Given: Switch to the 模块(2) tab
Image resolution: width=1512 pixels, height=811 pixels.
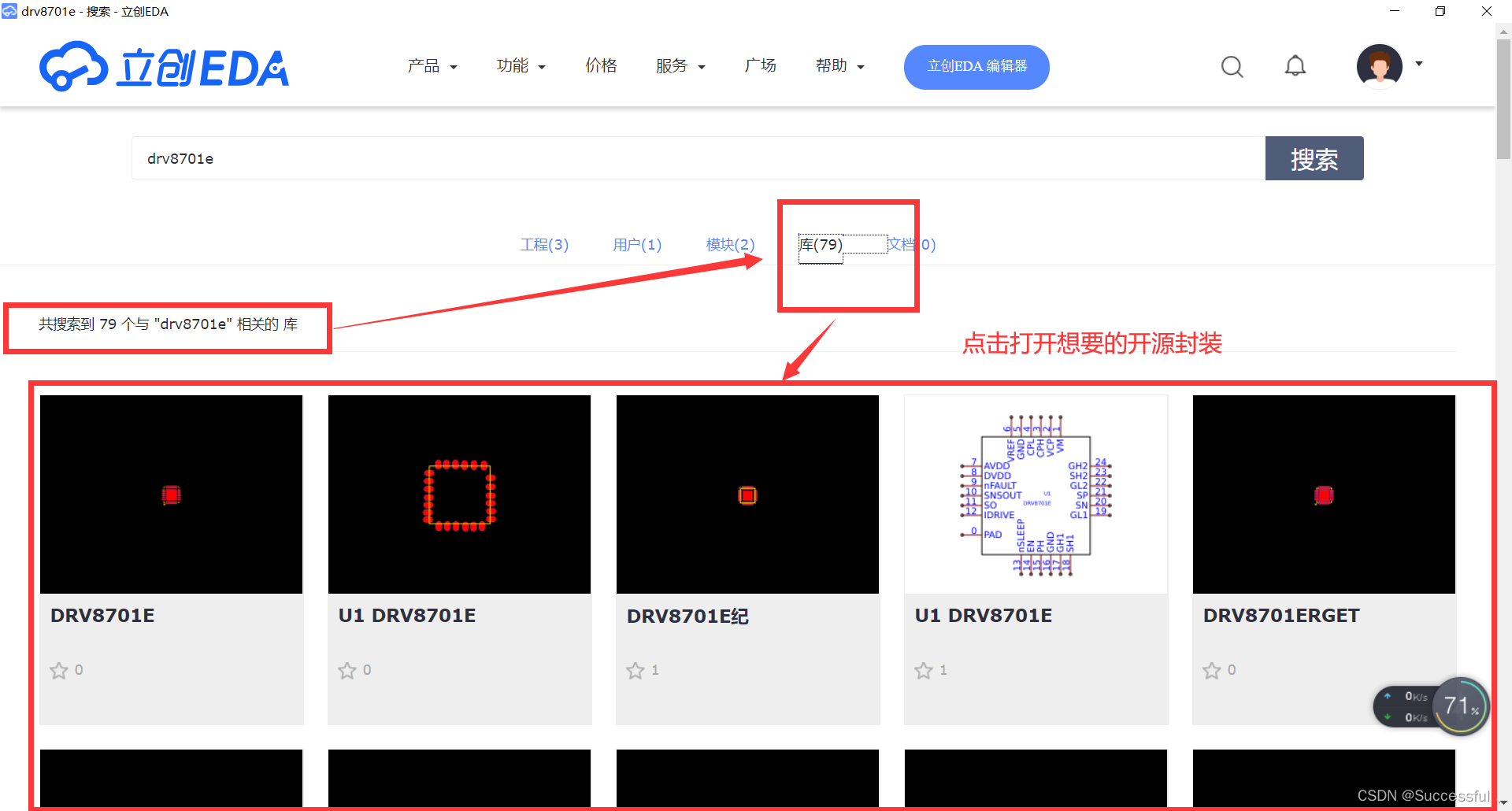Looking at the screenshot, I should coord(730,245).
